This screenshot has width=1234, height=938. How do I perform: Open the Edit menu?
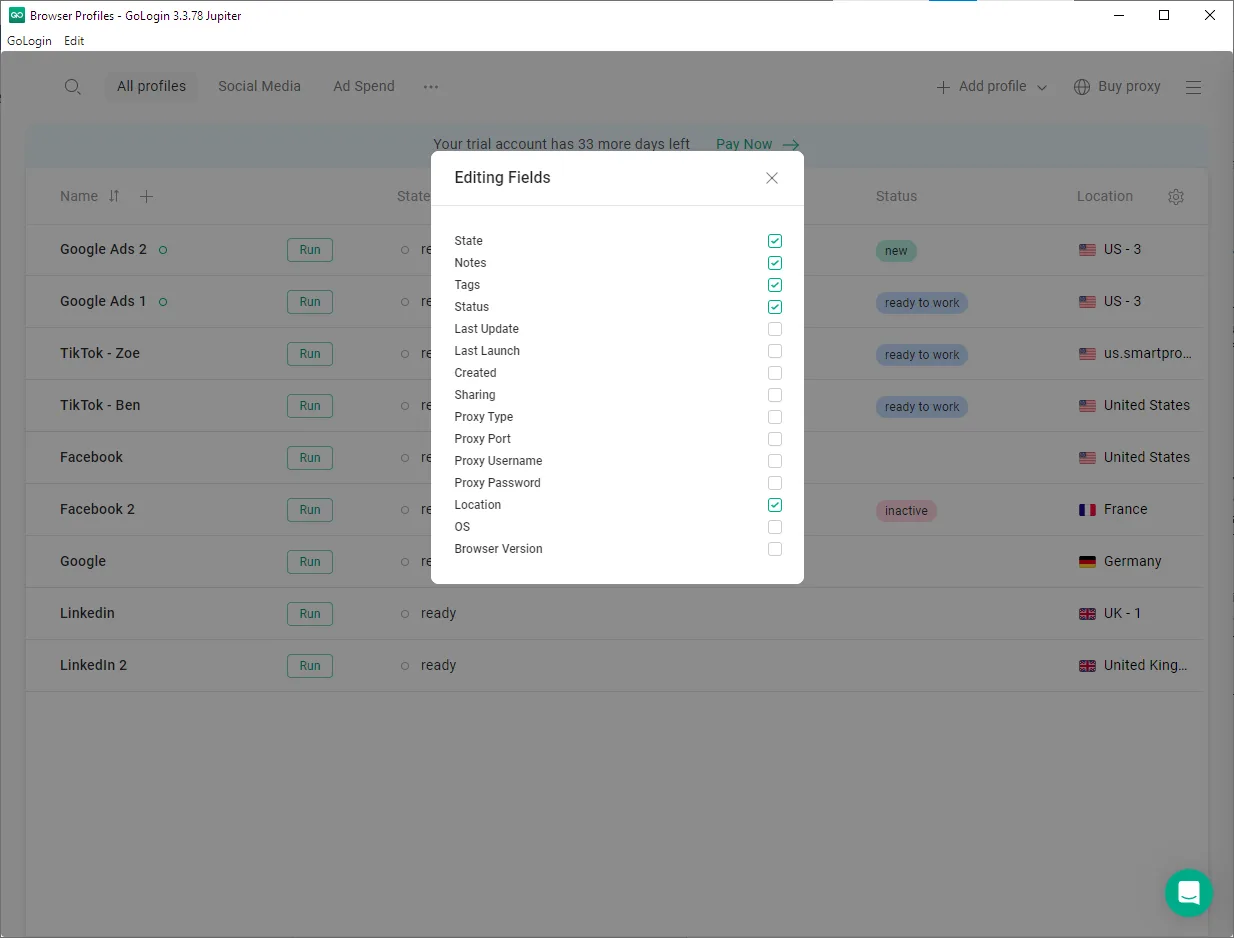click(x=74, y=41)
